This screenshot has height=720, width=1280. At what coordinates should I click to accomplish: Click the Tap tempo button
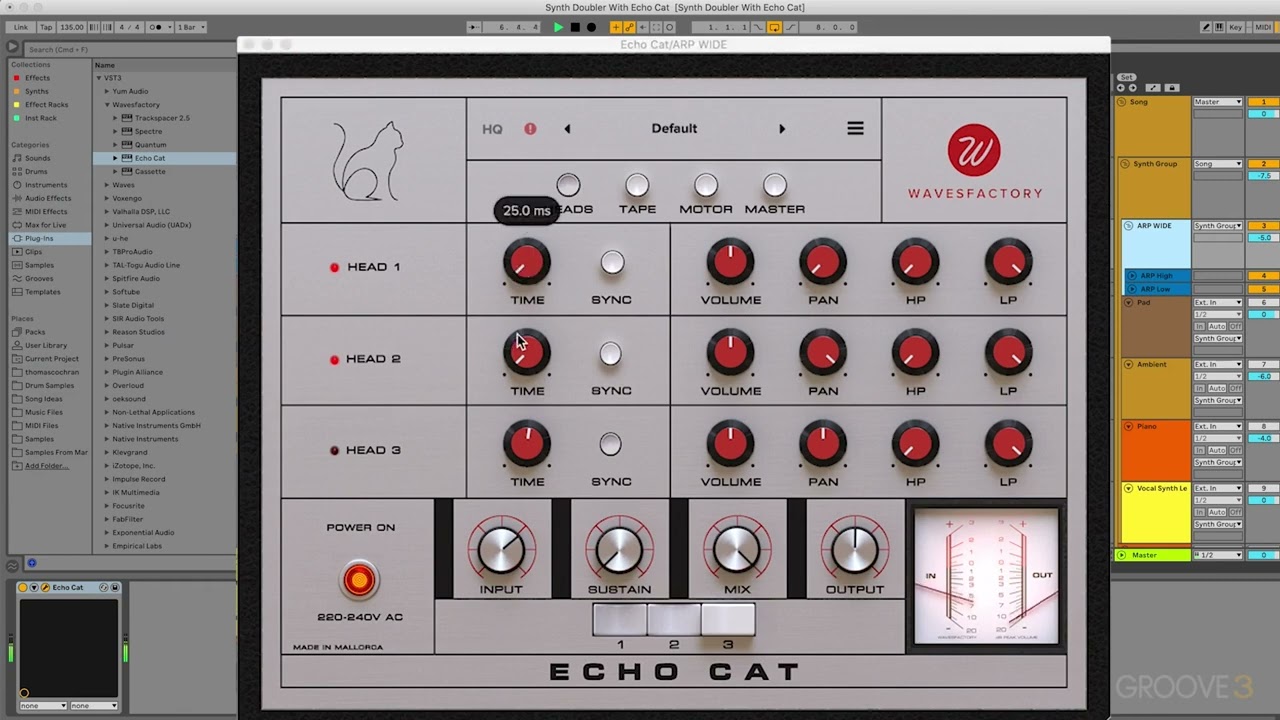tap(46, 27)
